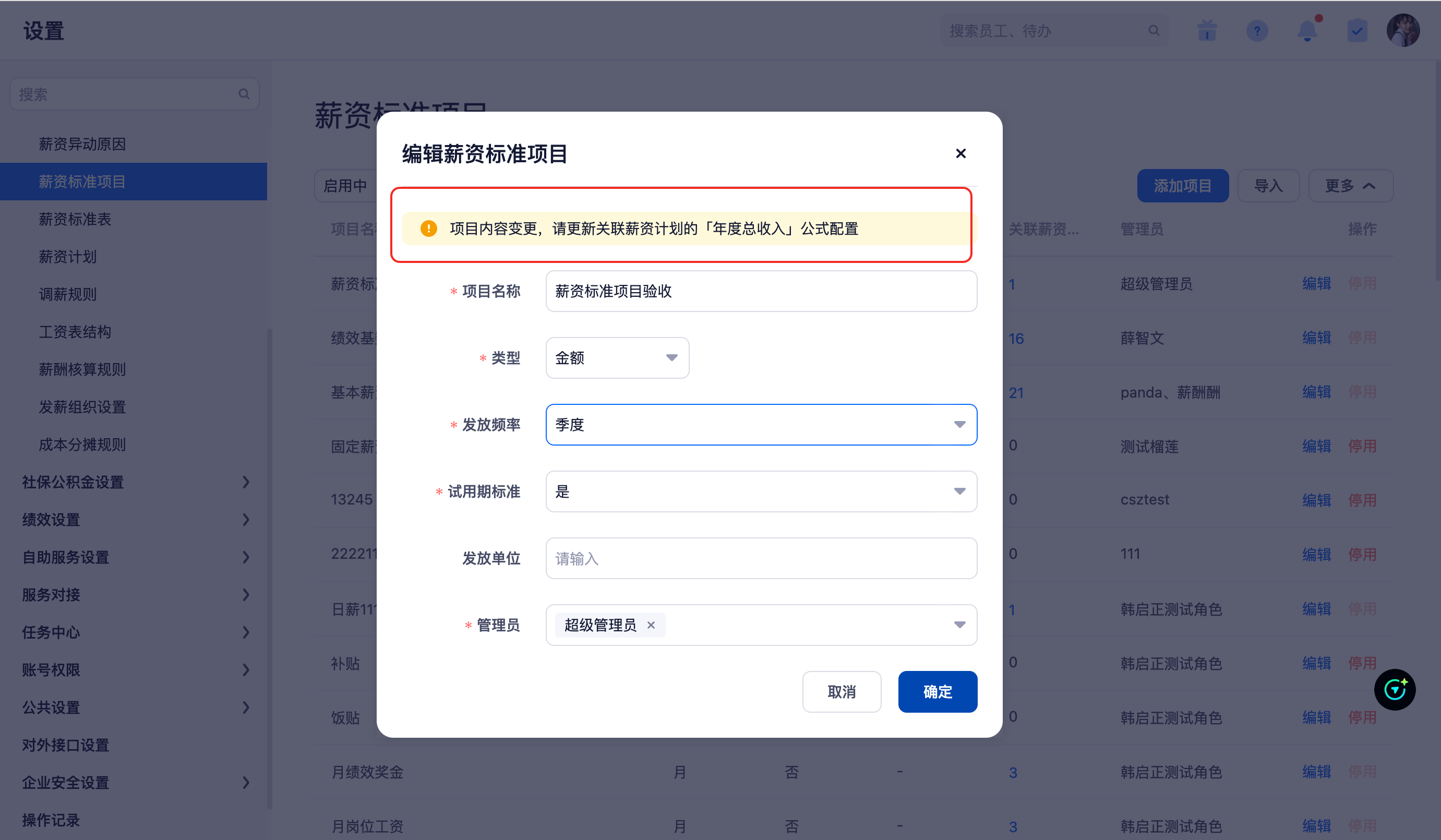Viewport: 1441px width, 840px height.
Task: Expand 社保公积金设置 section
Action: coord(246,482)
